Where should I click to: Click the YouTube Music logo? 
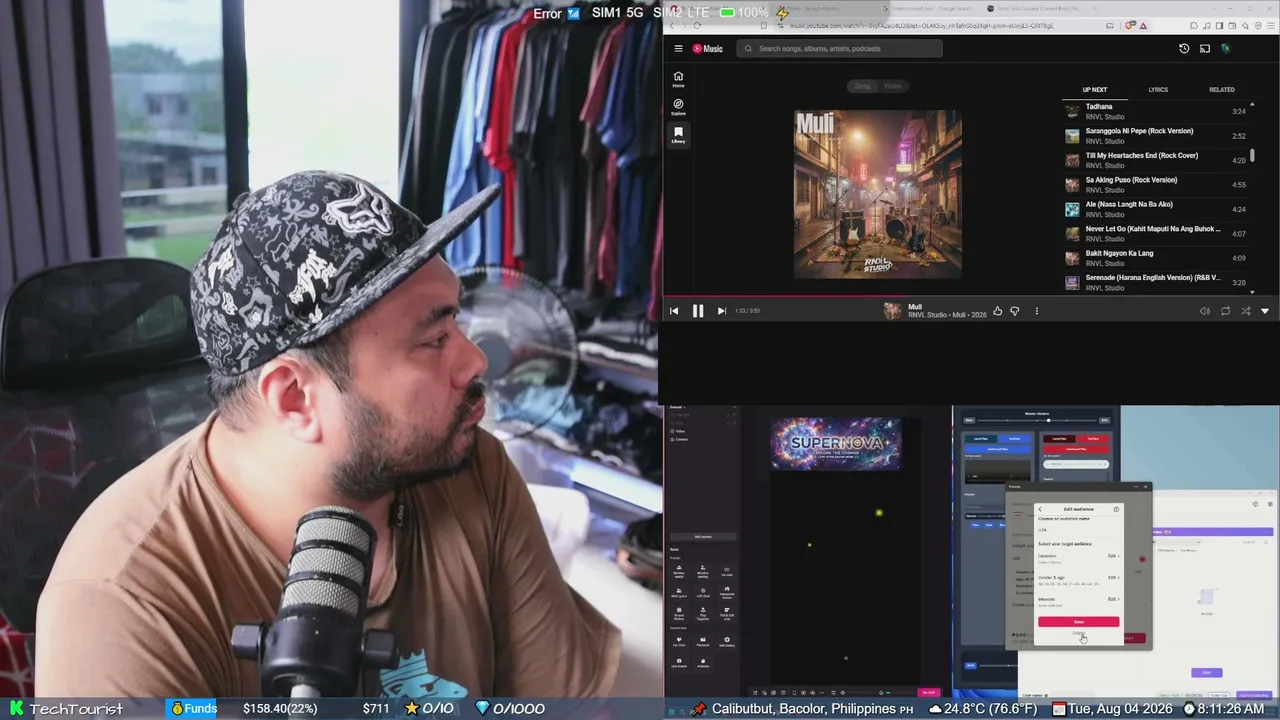click(708, 48)
